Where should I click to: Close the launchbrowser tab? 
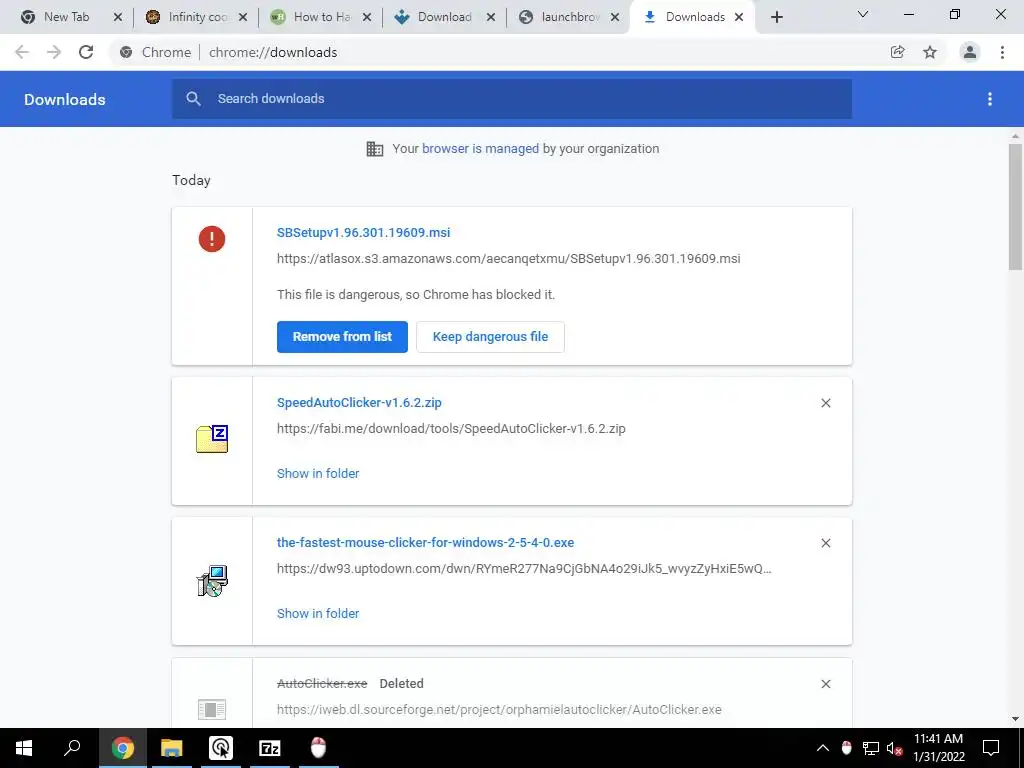pyautogui.click(x=615, y=17)
